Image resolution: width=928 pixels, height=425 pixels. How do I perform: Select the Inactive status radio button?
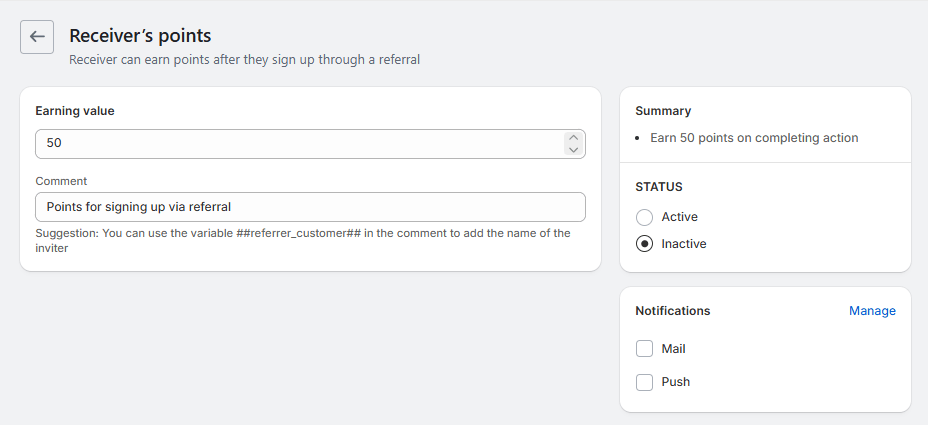point(645,244)
